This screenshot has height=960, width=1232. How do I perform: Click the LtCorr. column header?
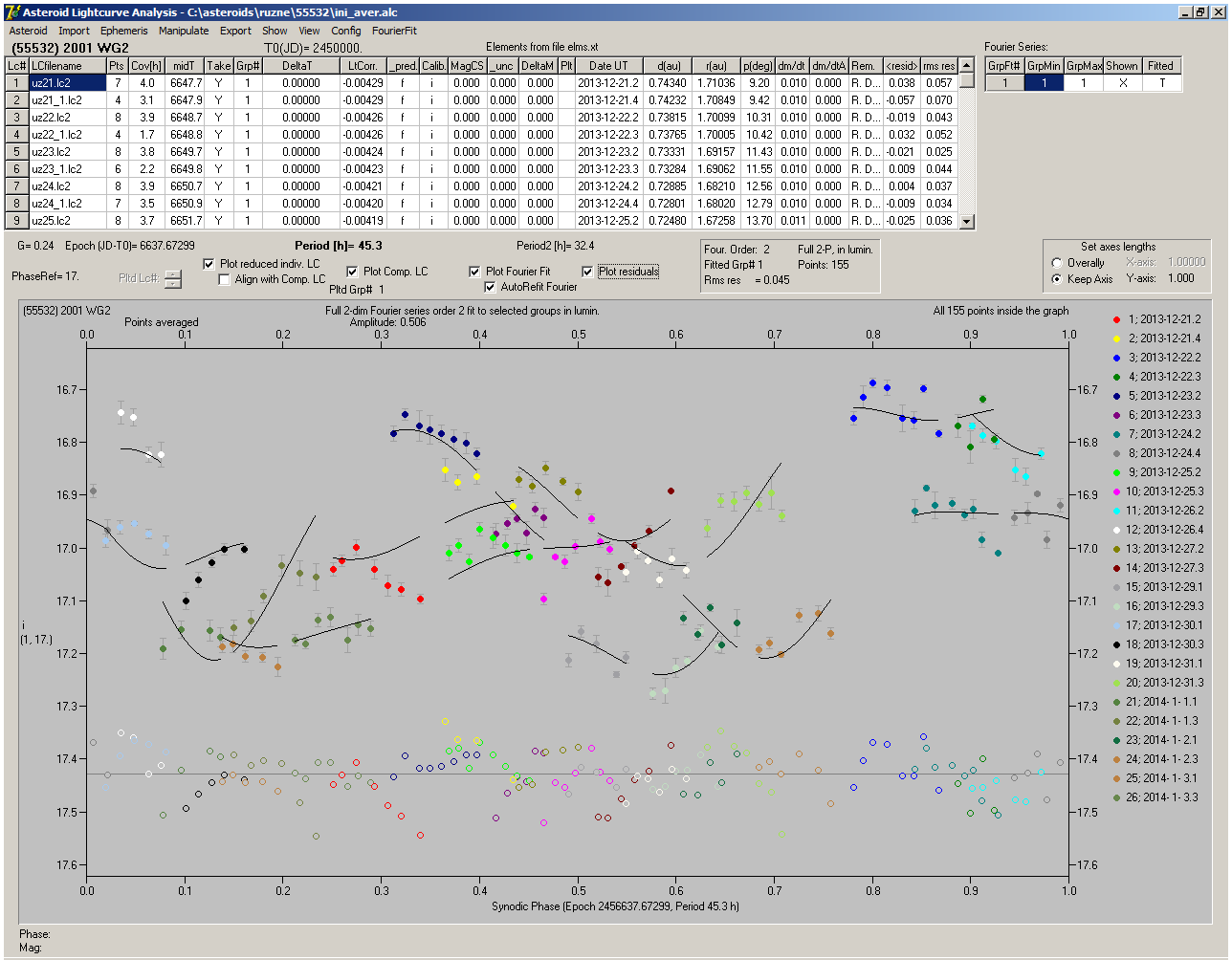[x=363, y=66]
